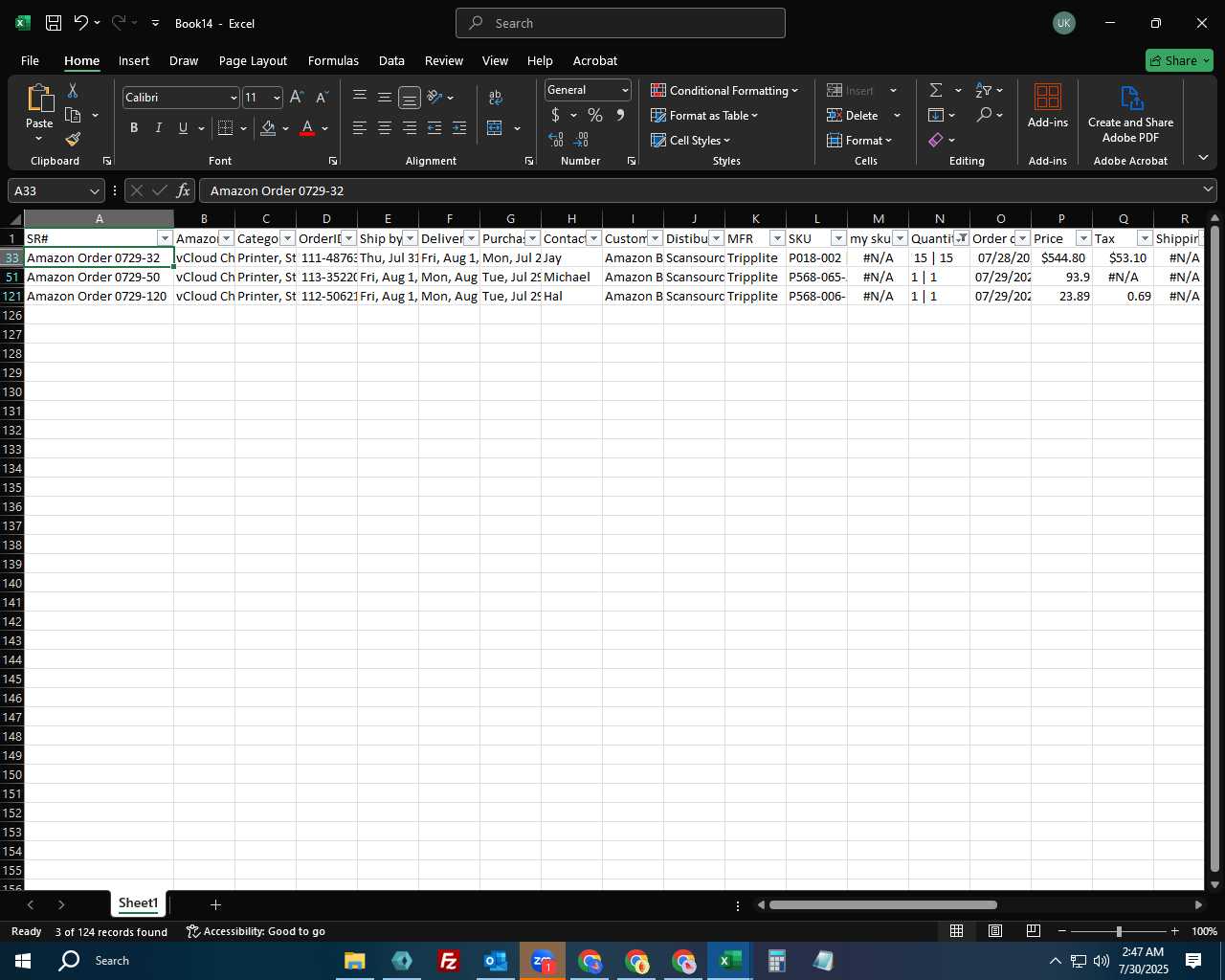Switch to the Insert tab
The width and height of the screenshot is (1225, 980).
click(x=134, y=60)
